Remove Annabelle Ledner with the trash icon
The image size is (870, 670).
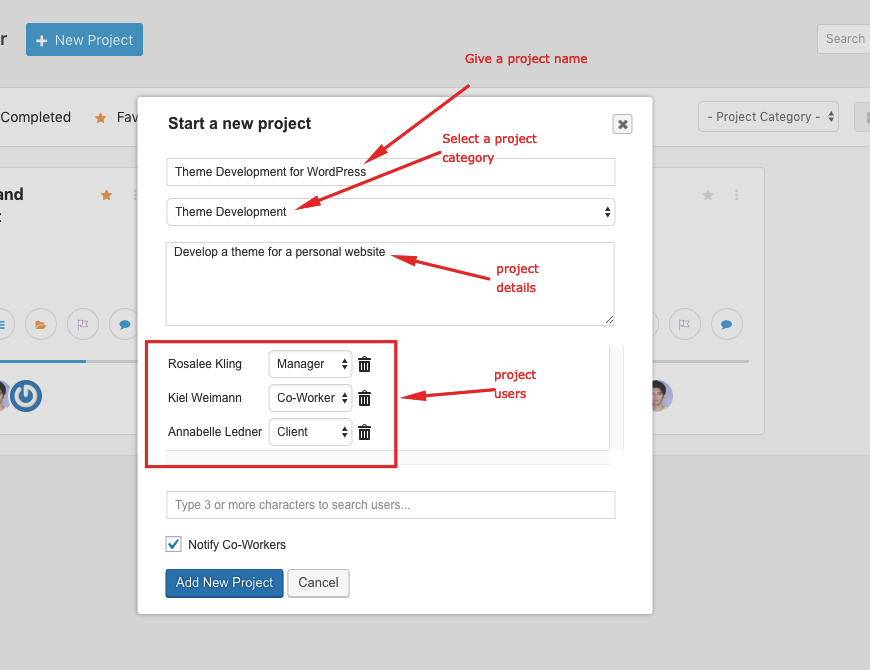pyautogui.click(x=364, y=432)
